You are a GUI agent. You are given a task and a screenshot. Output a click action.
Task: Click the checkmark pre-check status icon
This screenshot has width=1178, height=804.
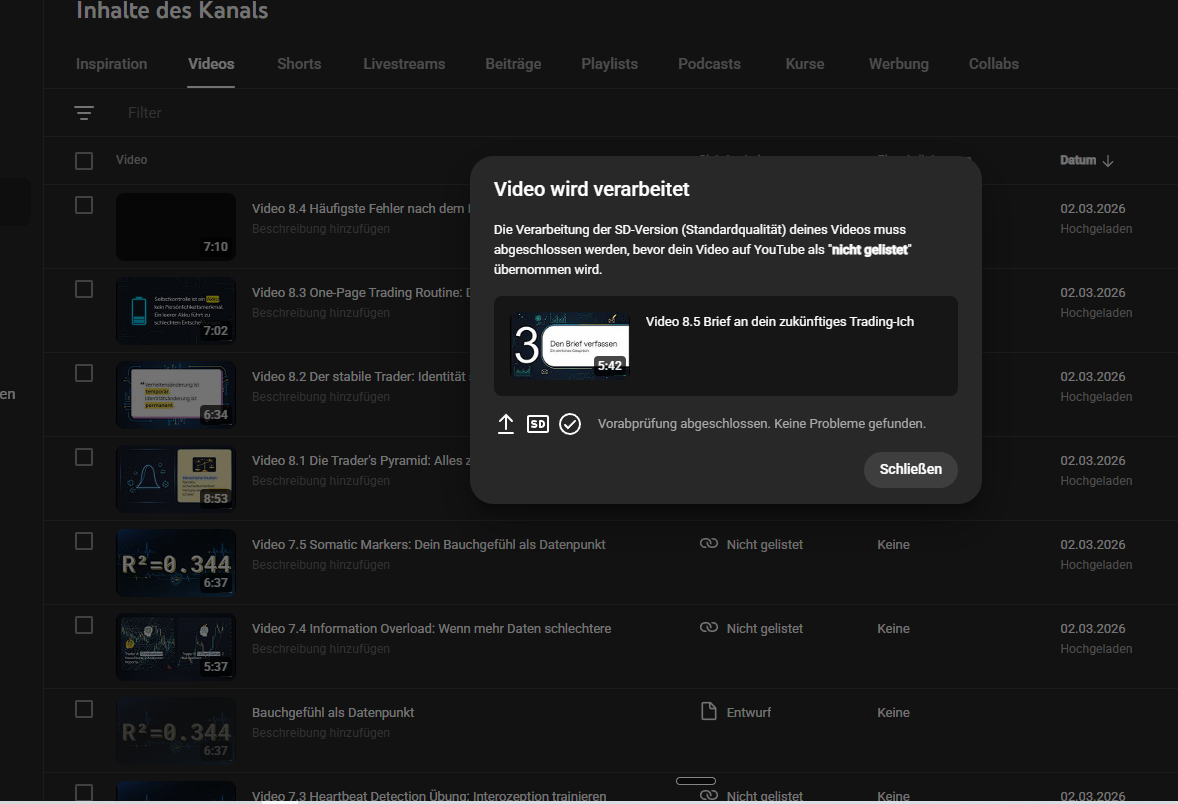click(x=570, y=424)
